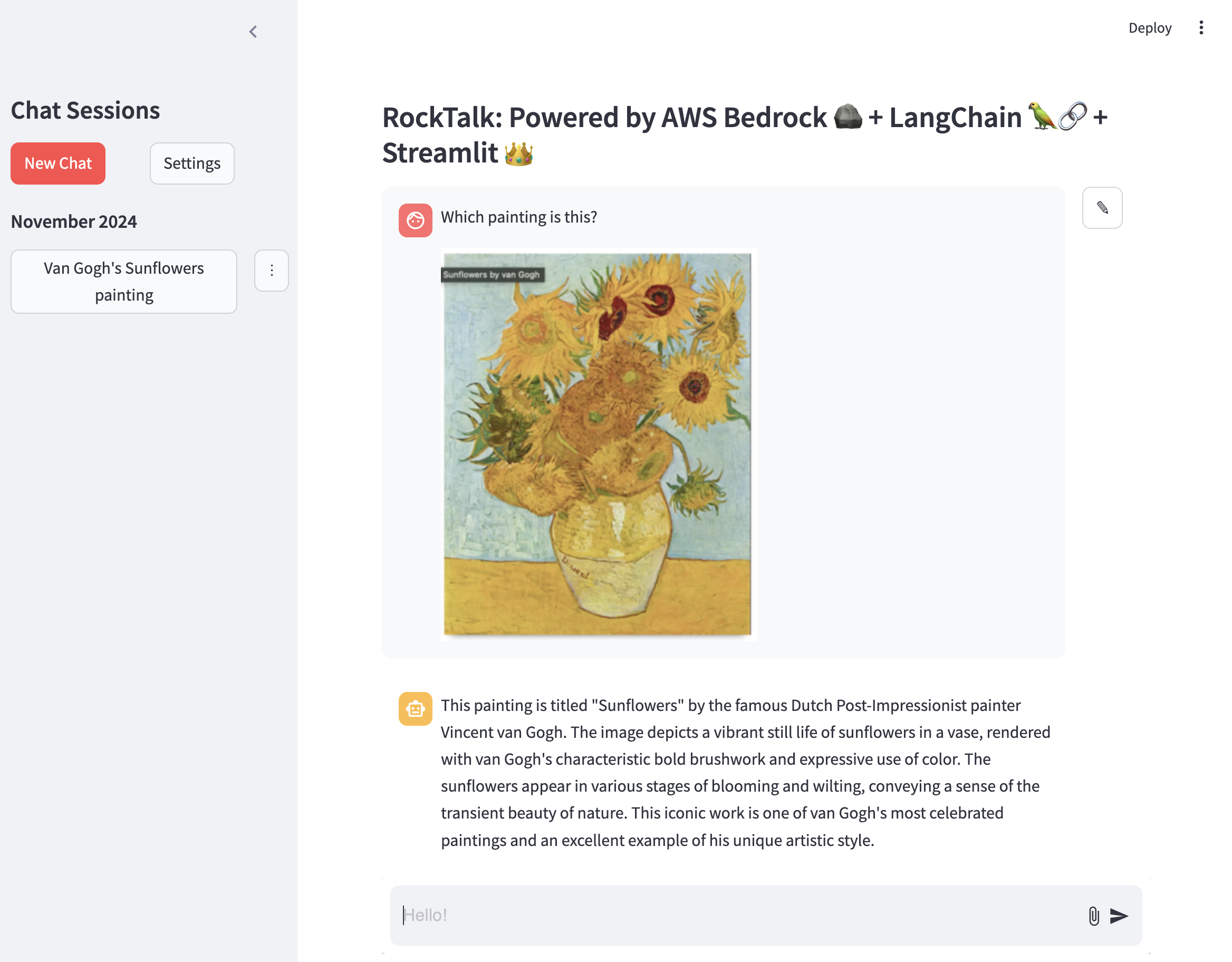The width and height of the screenshot is (1232, 962).
Task: Click the "November 2024" group label
Action: point(74,222)
